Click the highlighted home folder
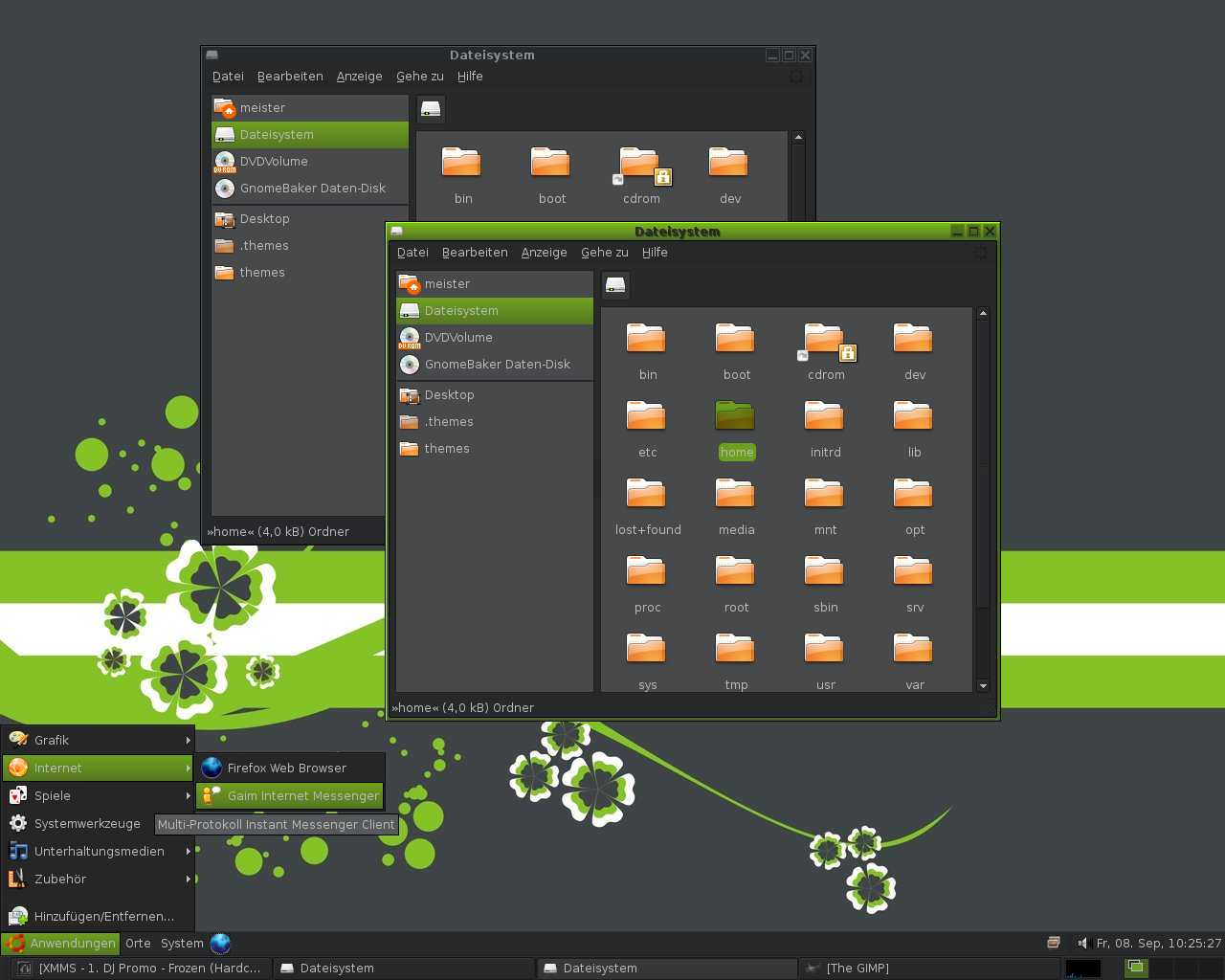This screenshot has height=980, width=1225. coord(735,416)
